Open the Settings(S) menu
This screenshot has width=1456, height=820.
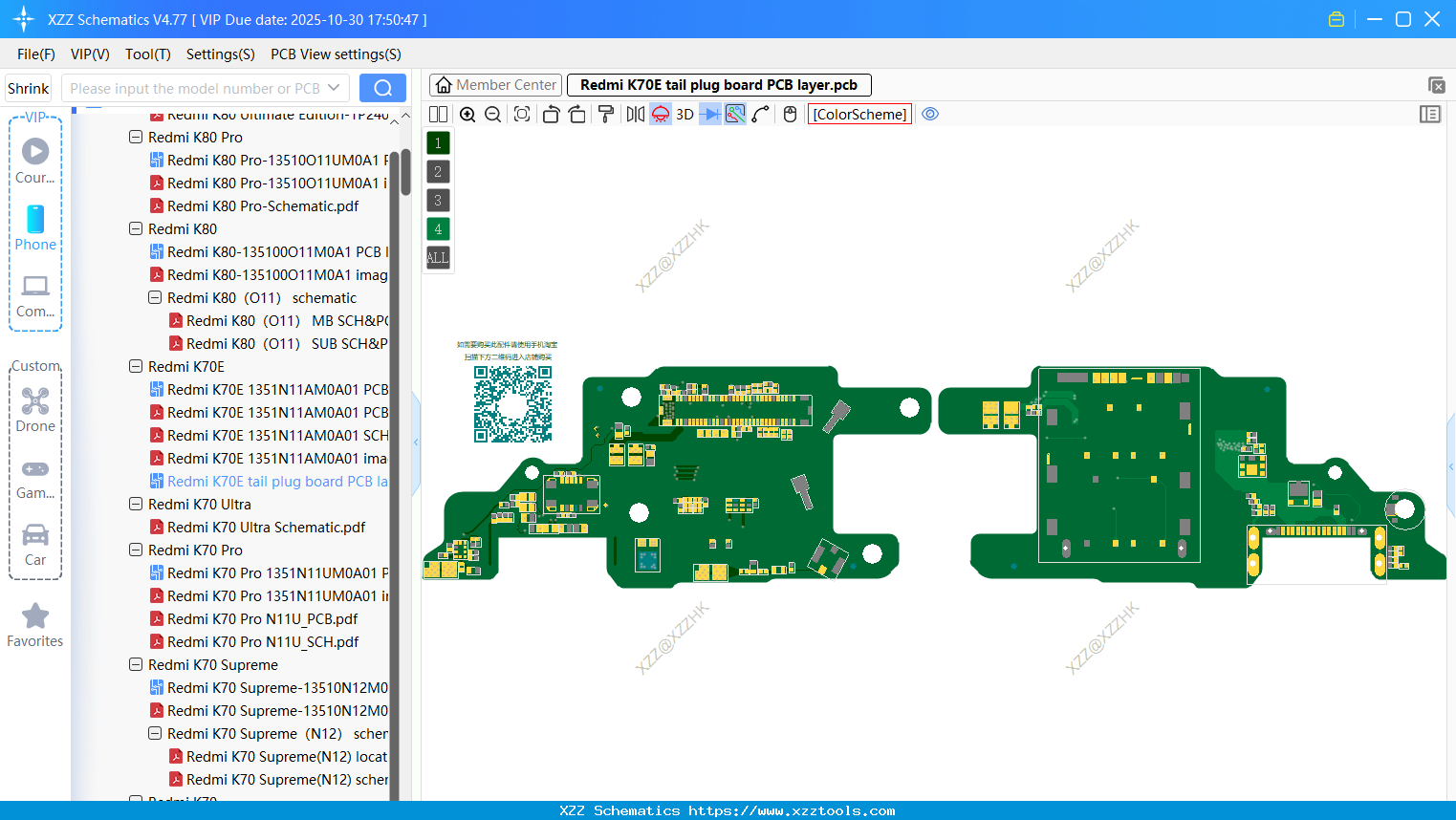(220, 54)
